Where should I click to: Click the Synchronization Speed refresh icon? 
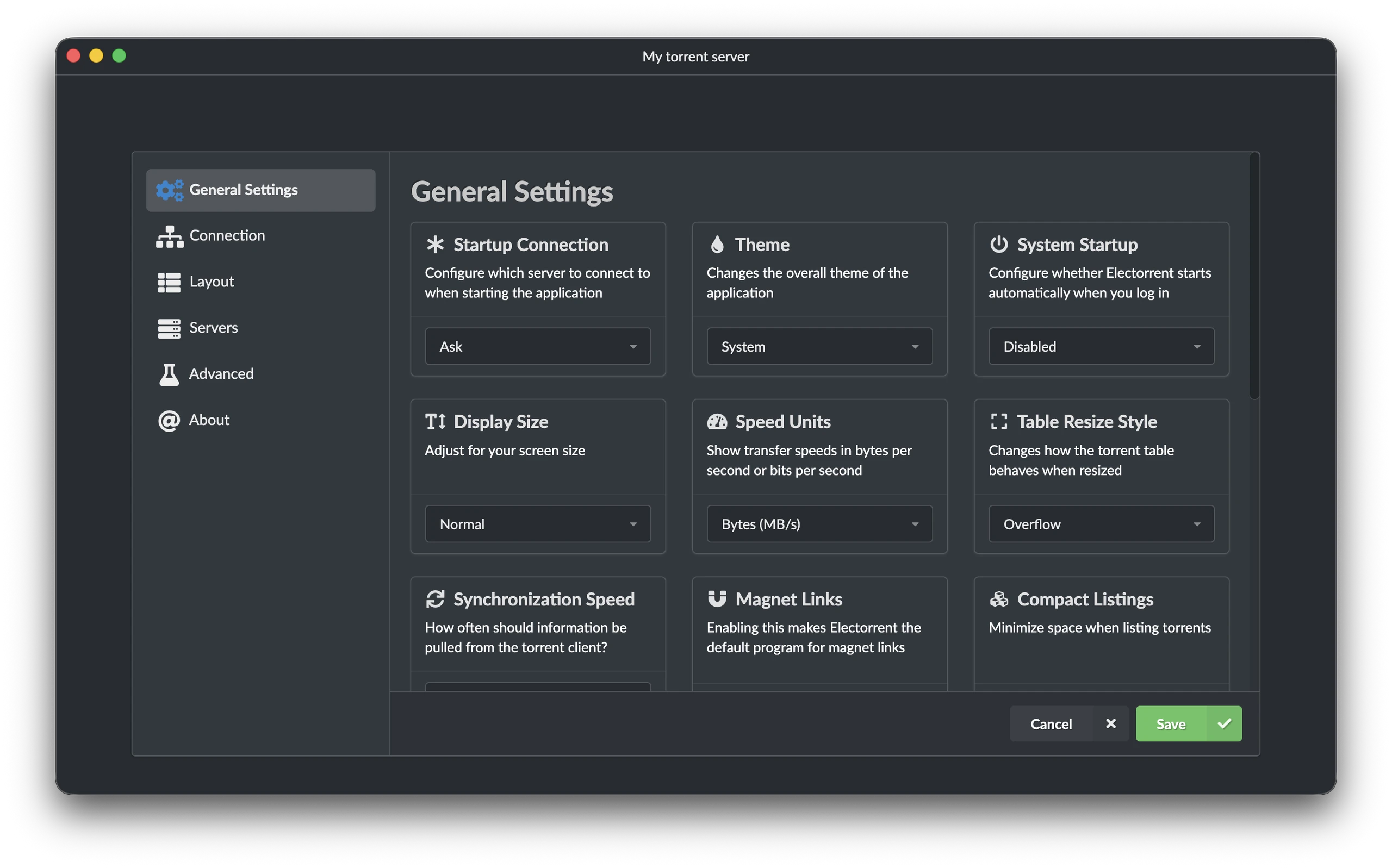436,599
